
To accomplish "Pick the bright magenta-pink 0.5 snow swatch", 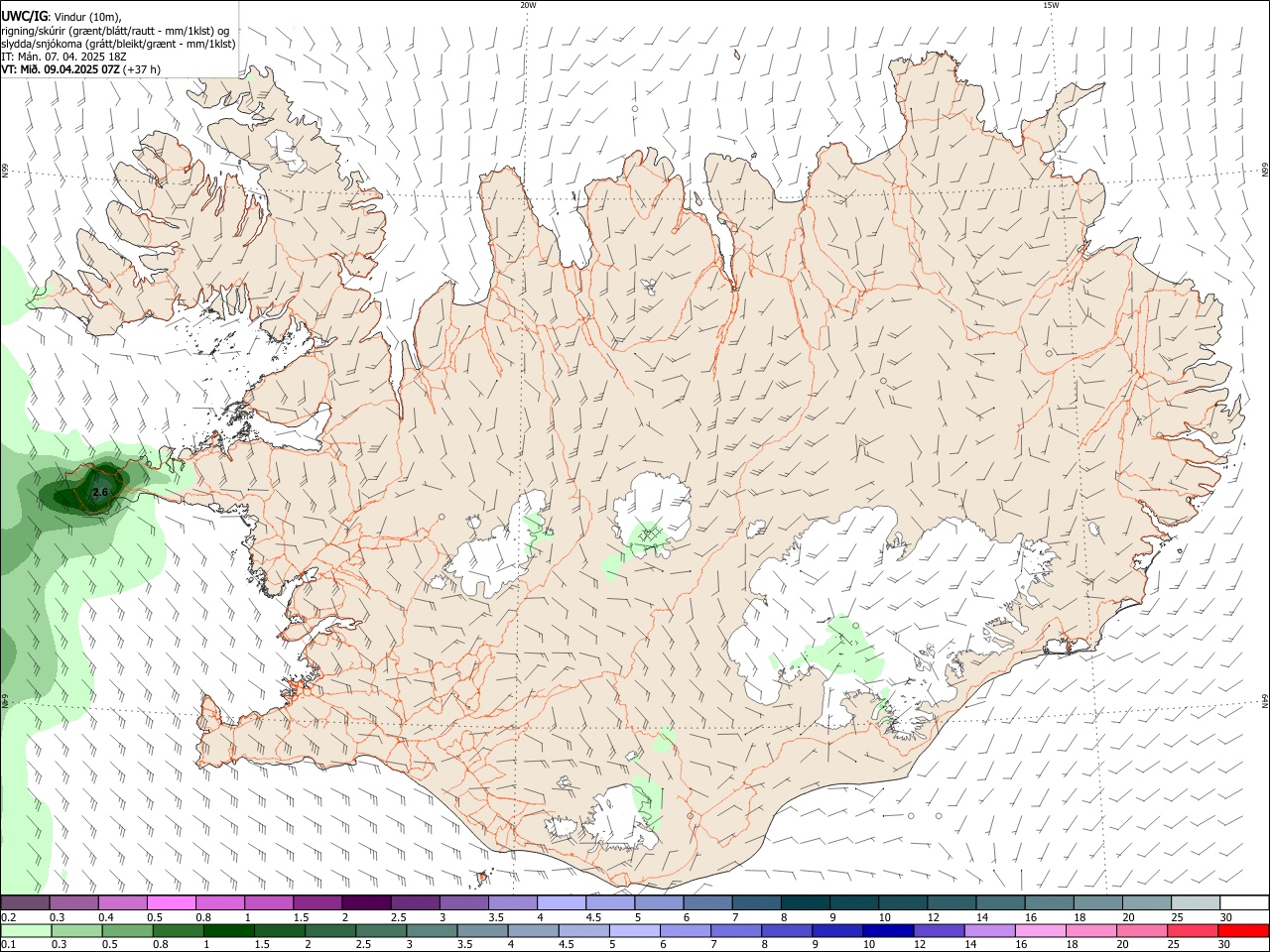I will [171, 902].
